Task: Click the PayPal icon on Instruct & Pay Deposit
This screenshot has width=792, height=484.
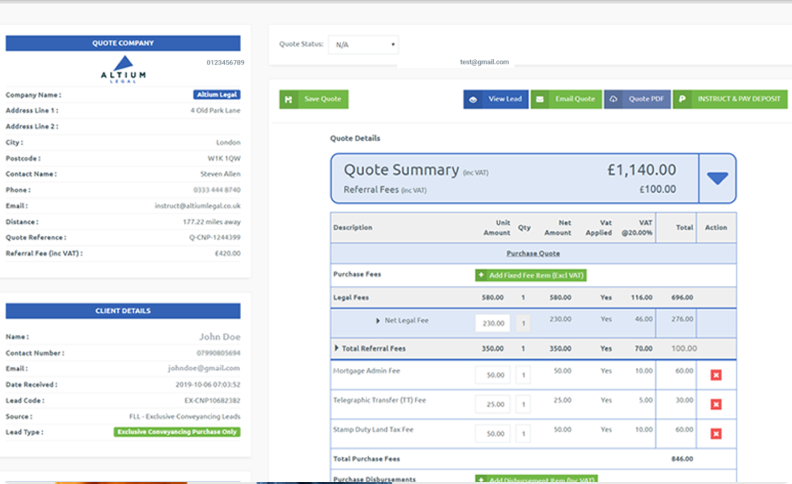Action: (x=682, y=100)
